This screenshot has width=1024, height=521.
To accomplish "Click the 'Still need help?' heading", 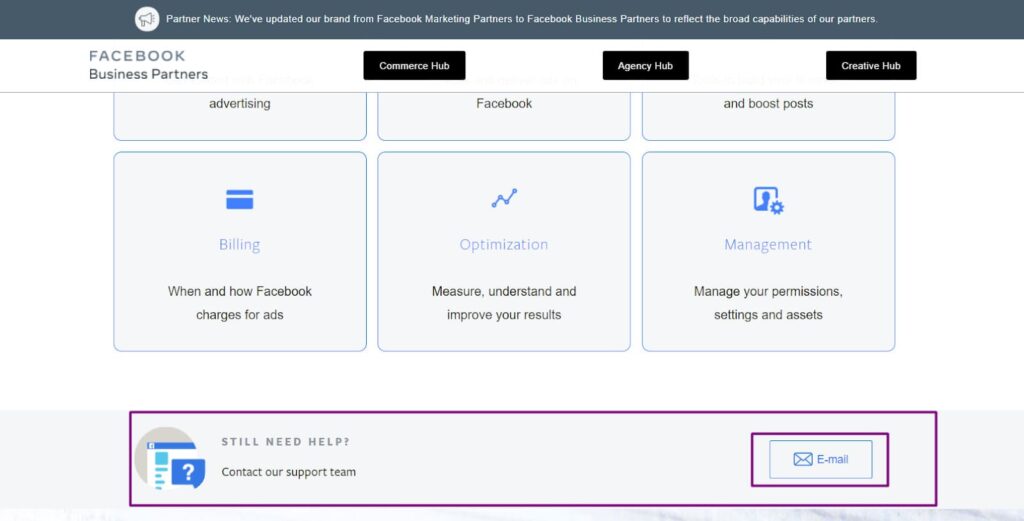I will [x=286, y=442].
